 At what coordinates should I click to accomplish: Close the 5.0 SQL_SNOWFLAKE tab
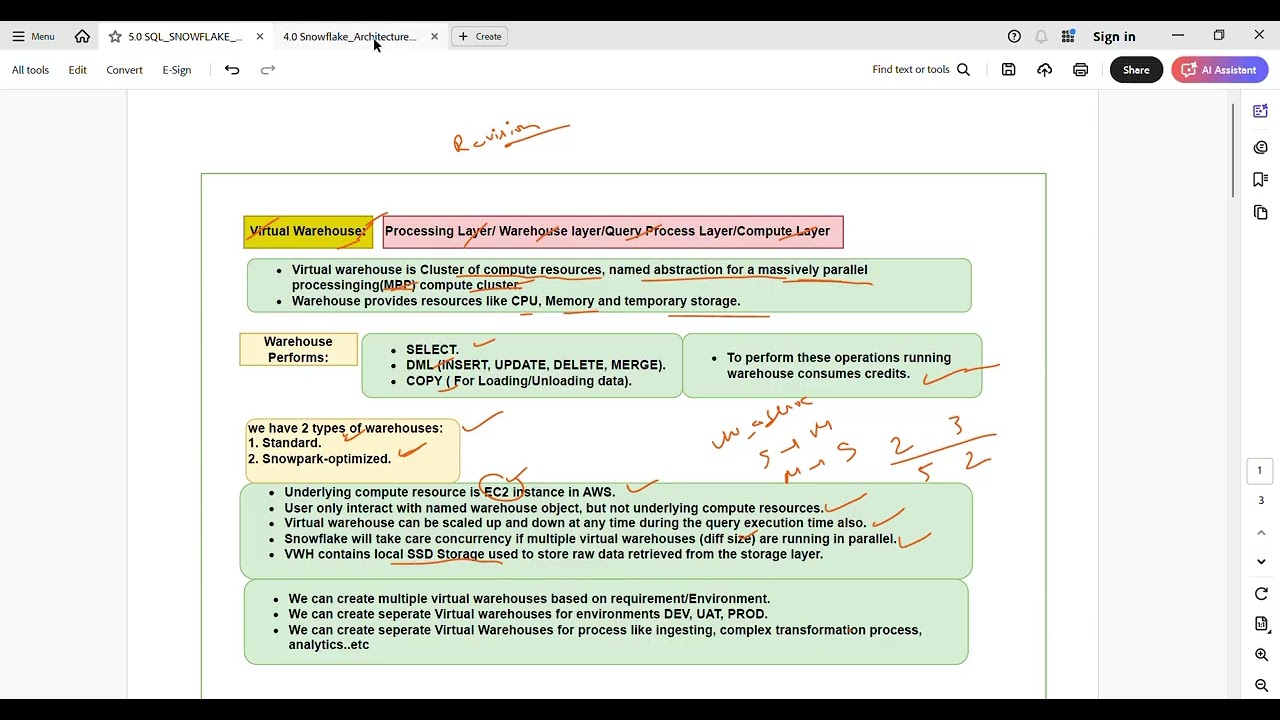(x=260, y=36)
